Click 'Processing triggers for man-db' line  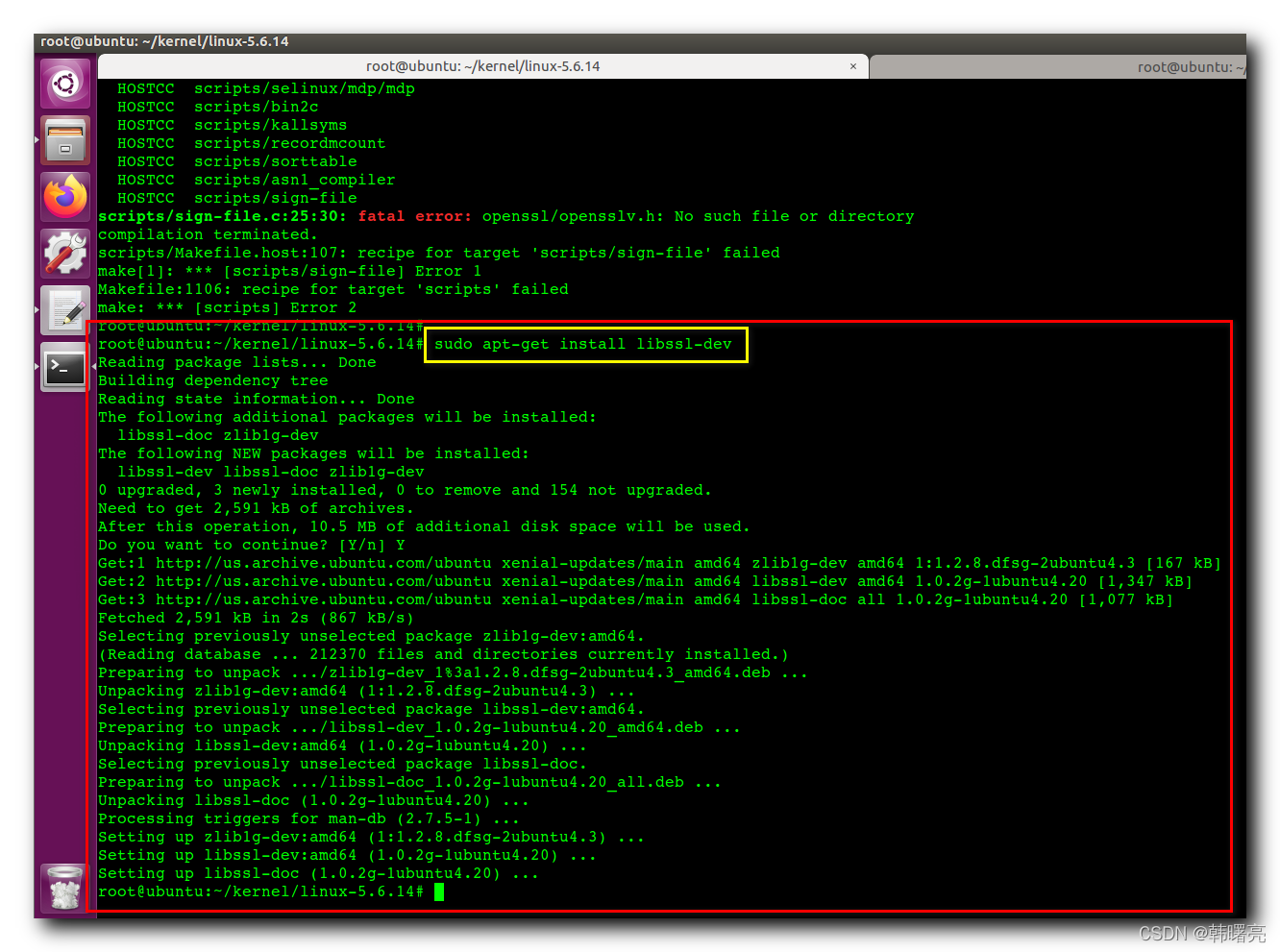(308, 818)
